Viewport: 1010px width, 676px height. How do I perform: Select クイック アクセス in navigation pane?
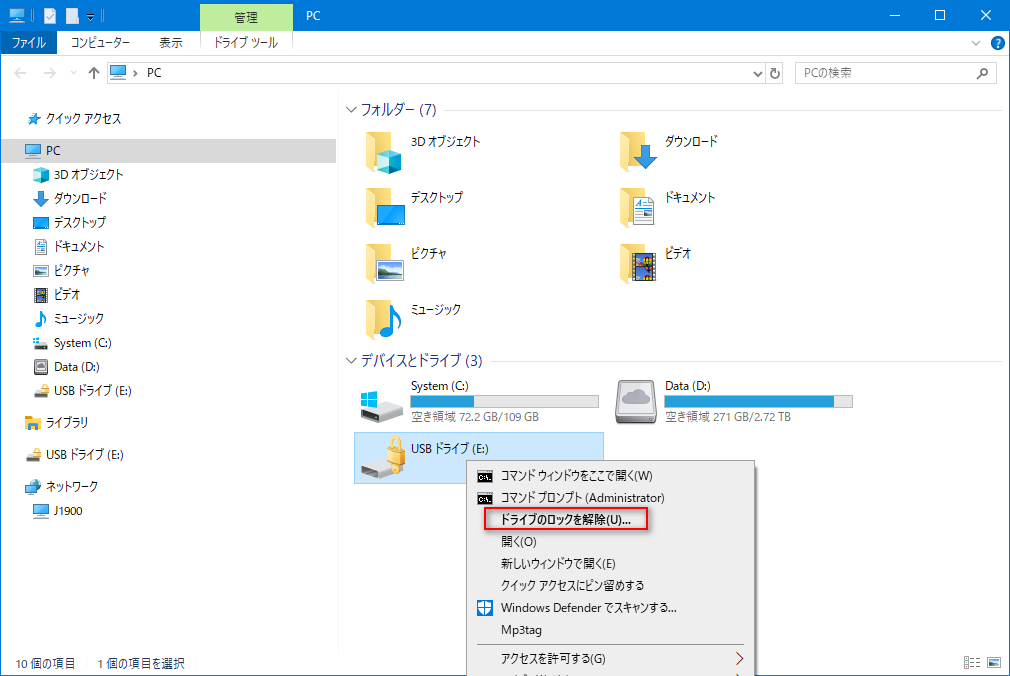coord(83,118)
